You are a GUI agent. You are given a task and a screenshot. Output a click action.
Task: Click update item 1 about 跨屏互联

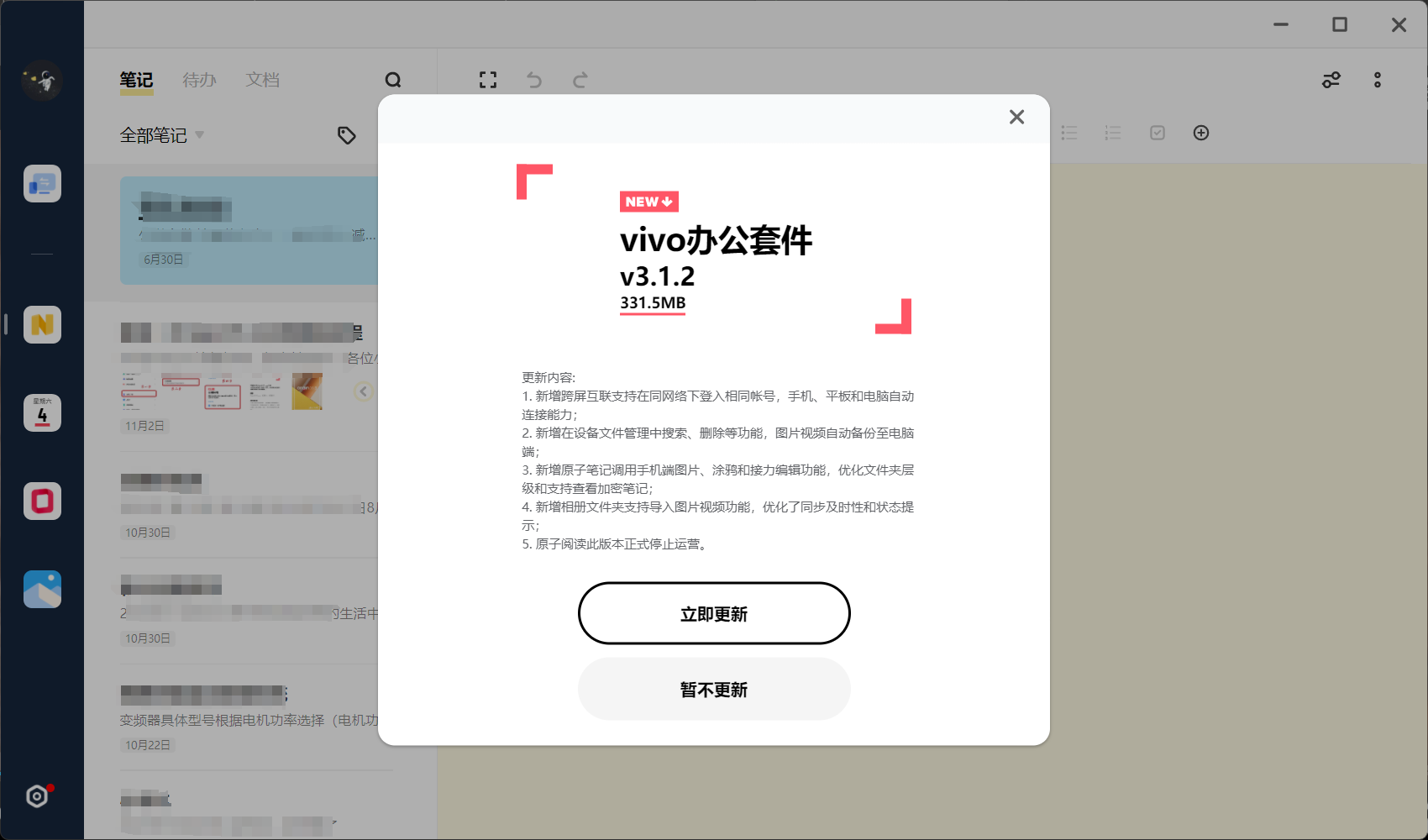[x=718, y=405]
